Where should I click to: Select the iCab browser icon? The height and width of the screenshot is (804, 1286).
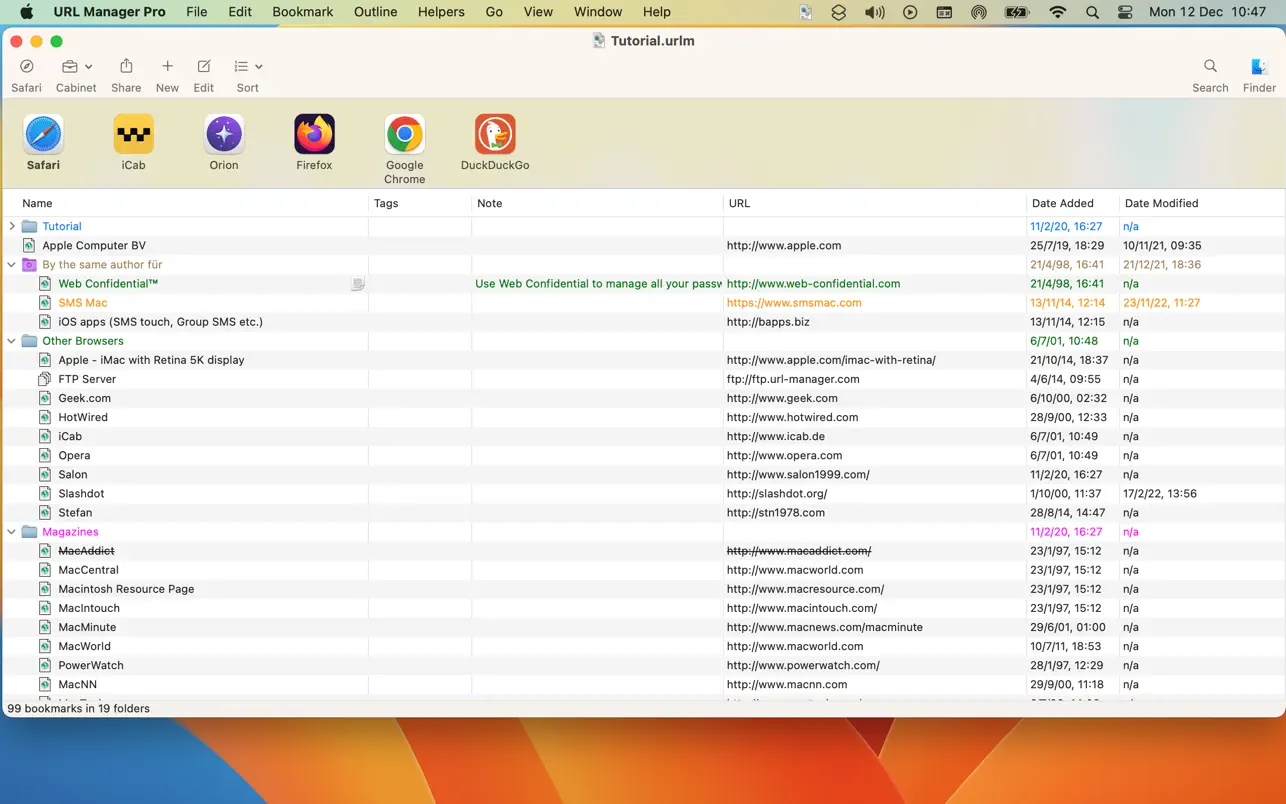pyautogui.click(x=133, y=134)
